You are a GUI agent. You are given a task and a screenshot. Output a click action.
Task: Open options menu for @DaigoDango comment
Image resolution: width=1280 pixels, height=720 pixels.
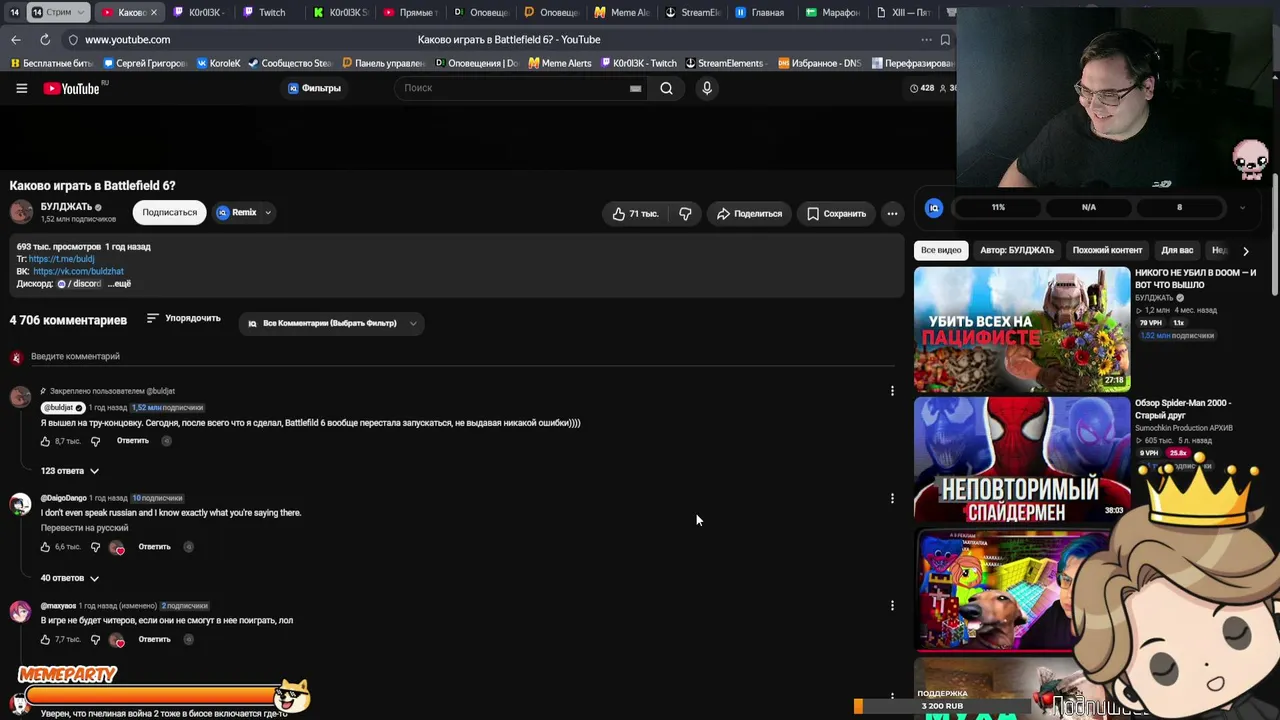[x=892, y=498]
